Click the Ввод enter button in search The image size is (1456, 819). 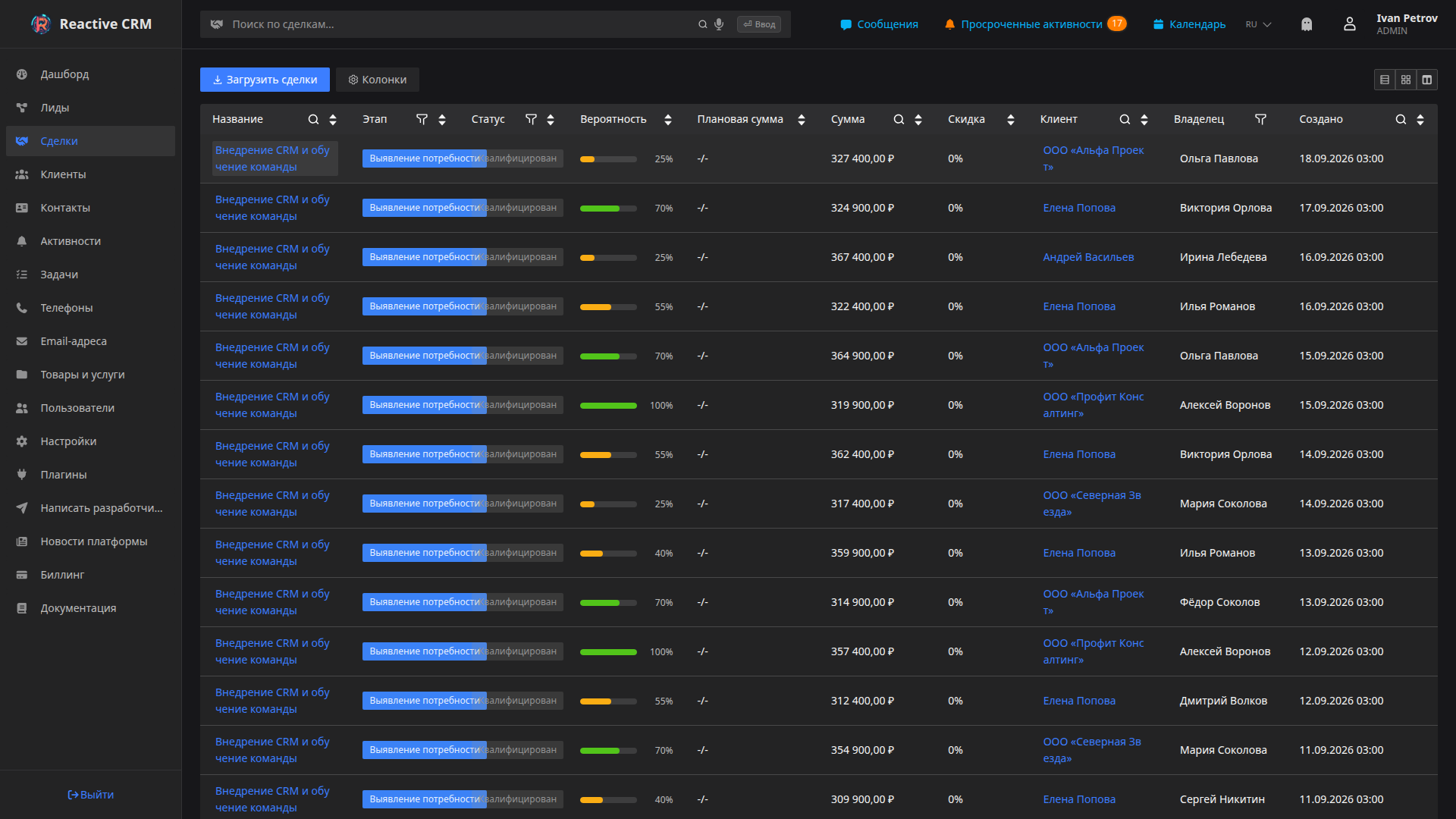tap(759, 24)
